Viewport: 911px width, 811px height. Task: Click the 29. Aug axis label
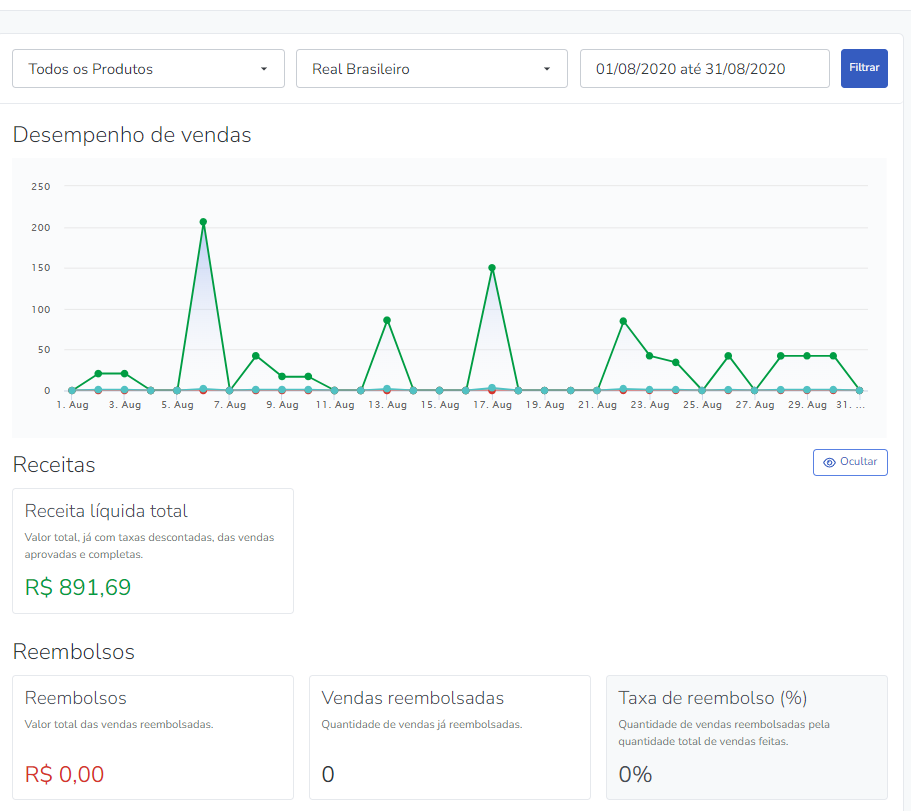(807, 405)
